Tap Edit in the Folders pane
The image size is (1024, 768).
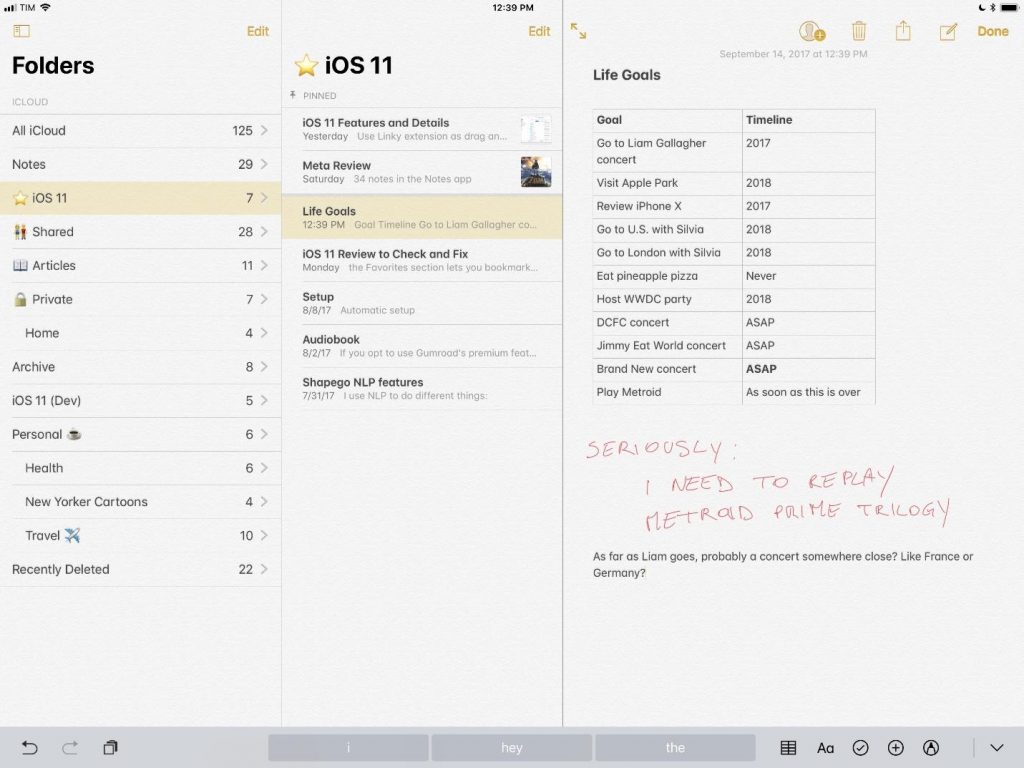257,31
